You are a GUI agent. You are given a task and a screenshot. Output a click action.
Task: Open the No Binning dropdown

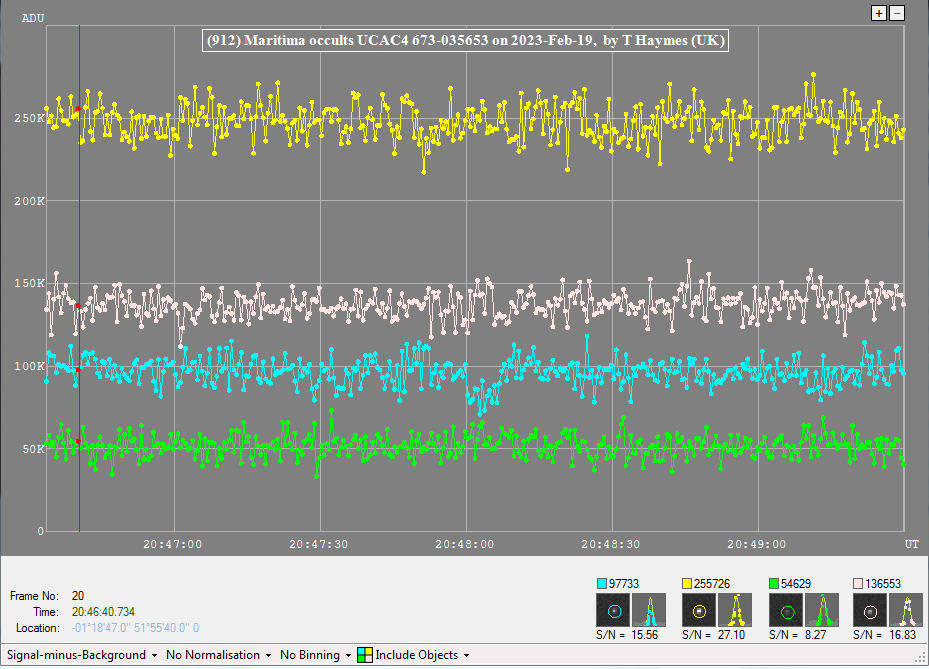pos(318,655)
